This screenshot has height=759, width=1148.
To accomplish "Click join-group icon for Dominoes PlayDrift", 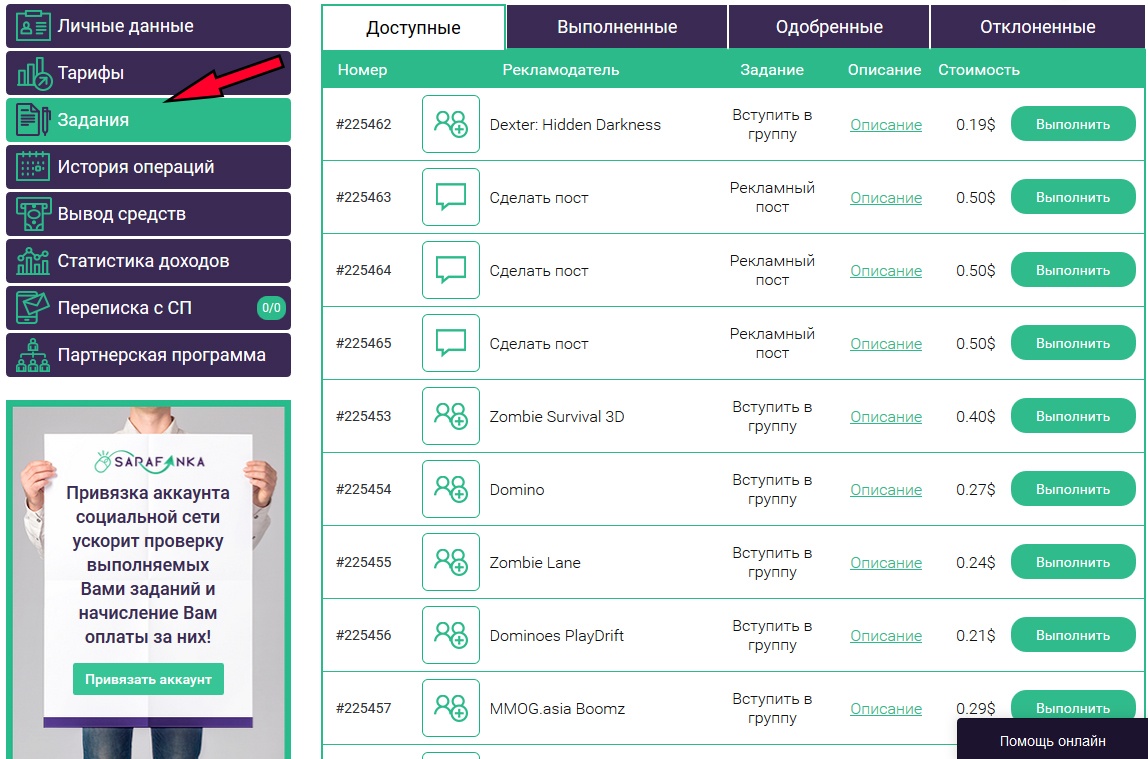I will (x=451, y=635).
